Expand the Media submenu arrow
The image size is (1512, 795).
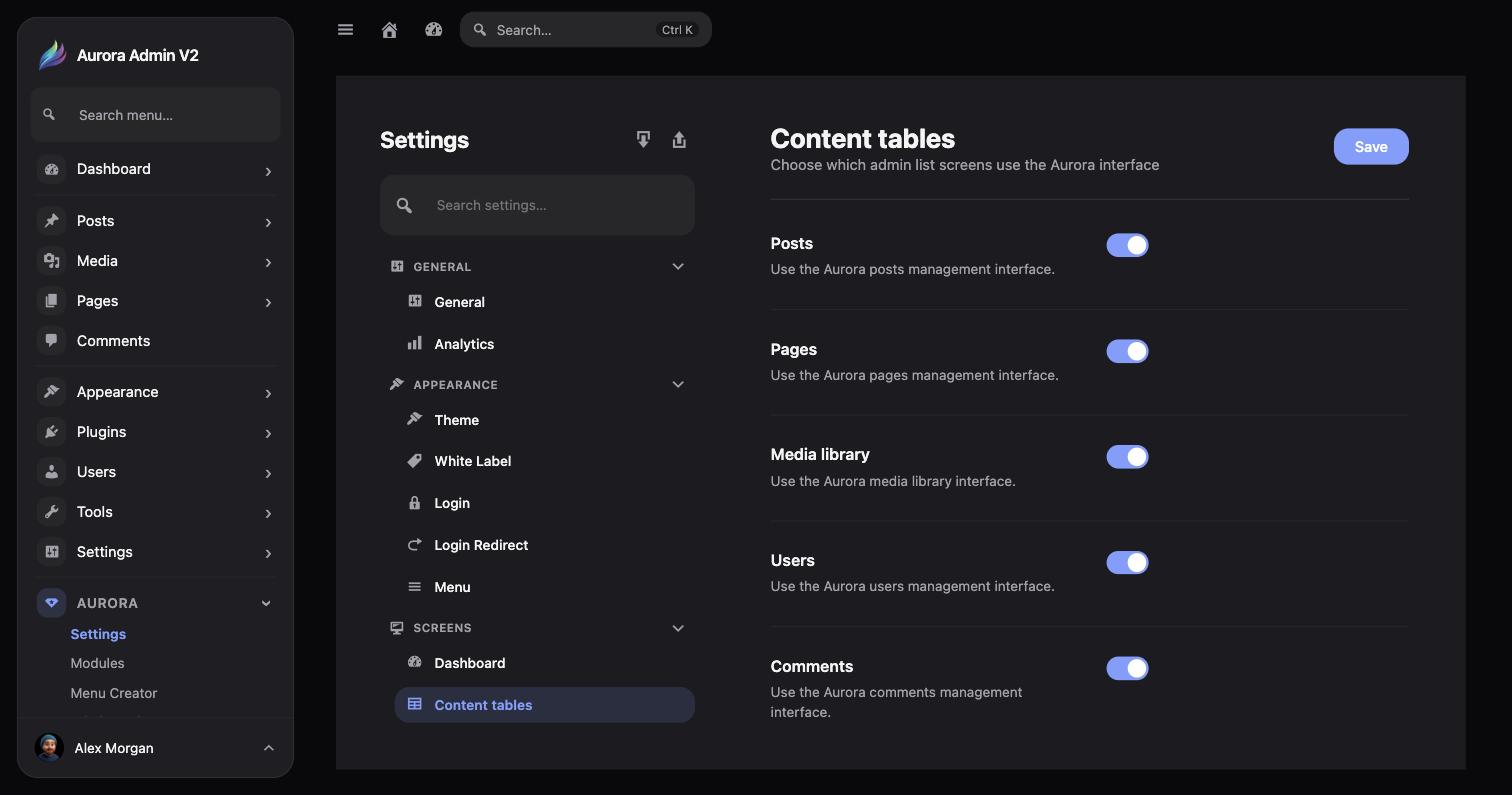(268, 262)
